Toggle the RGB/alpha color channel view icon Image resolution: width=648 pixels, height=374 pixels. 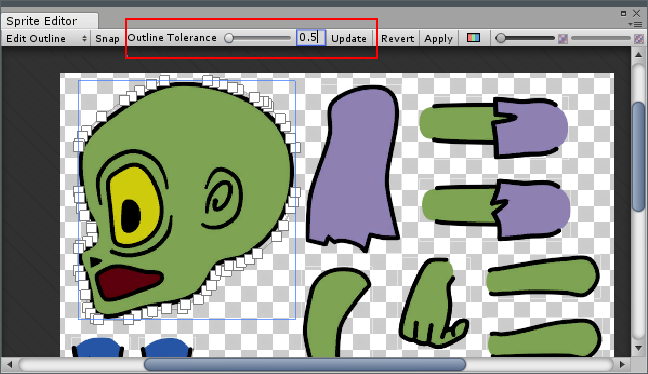pyautogui.click(x=473, y=38)
